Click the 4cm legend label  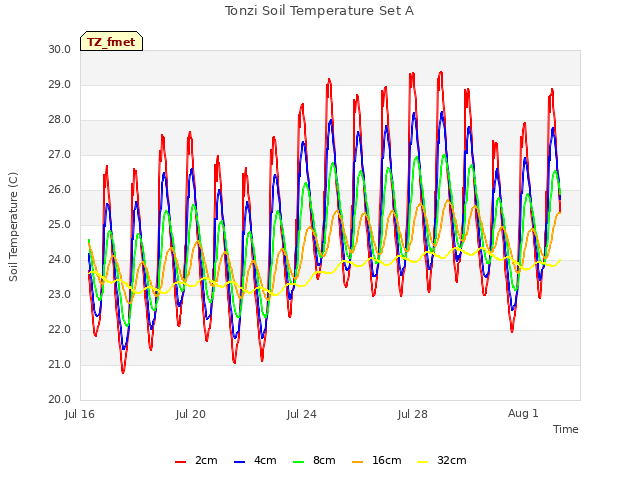click(265, 460)
